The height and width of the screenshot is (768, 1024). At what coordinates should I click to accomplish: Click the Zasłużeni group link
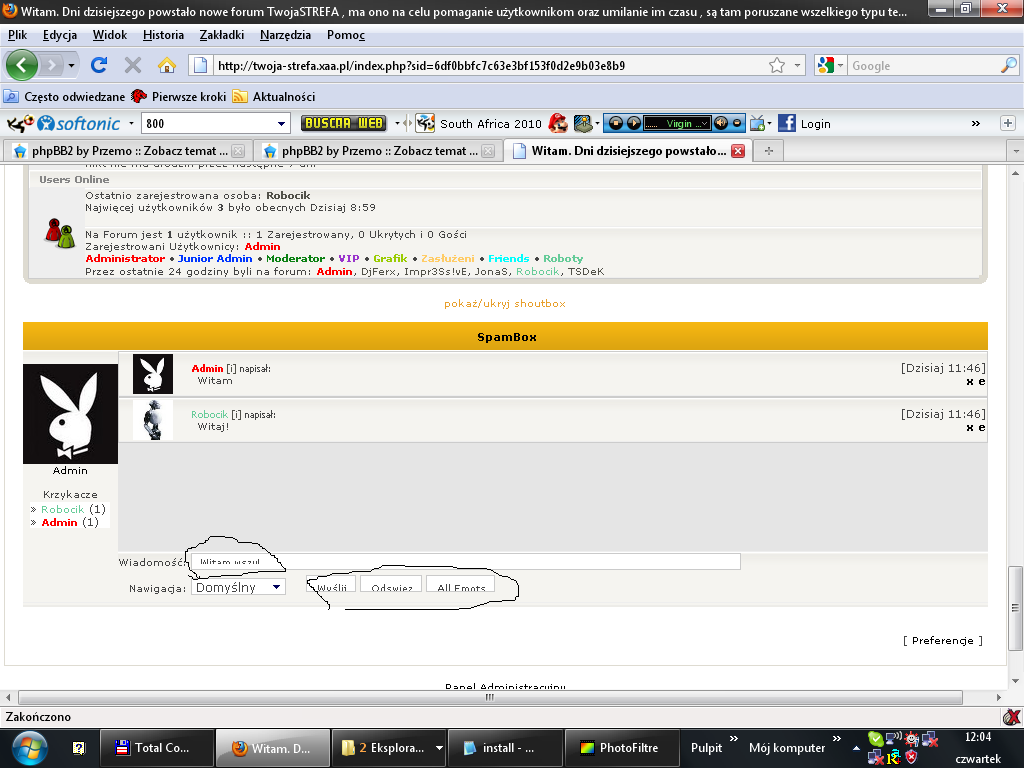(447, 259)
